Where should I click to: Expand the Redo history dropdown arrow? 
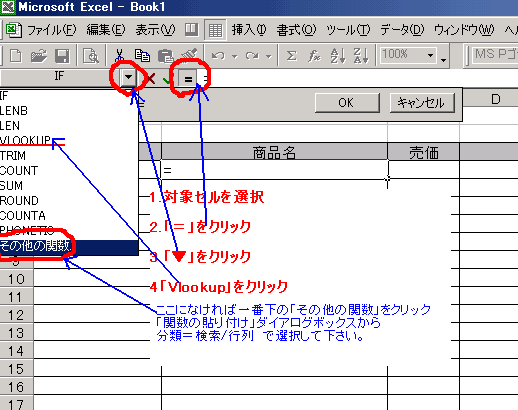(x=269, y=56)
